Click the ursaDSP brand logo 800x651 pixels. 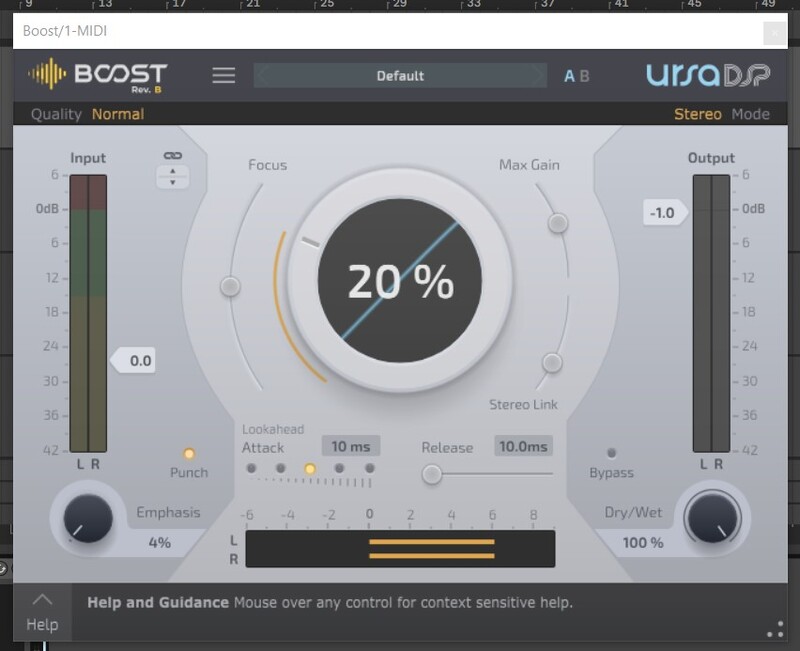708,75
